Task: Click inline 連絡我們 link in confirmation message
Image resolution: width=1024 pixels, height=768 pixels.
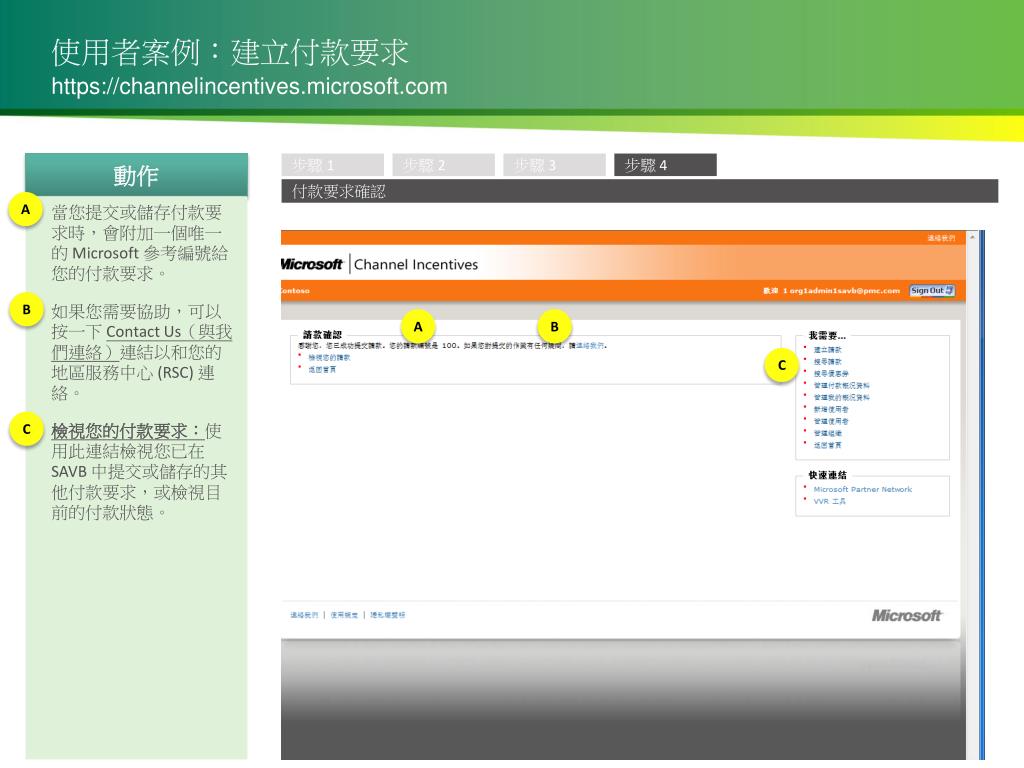Action: [590, 345]
